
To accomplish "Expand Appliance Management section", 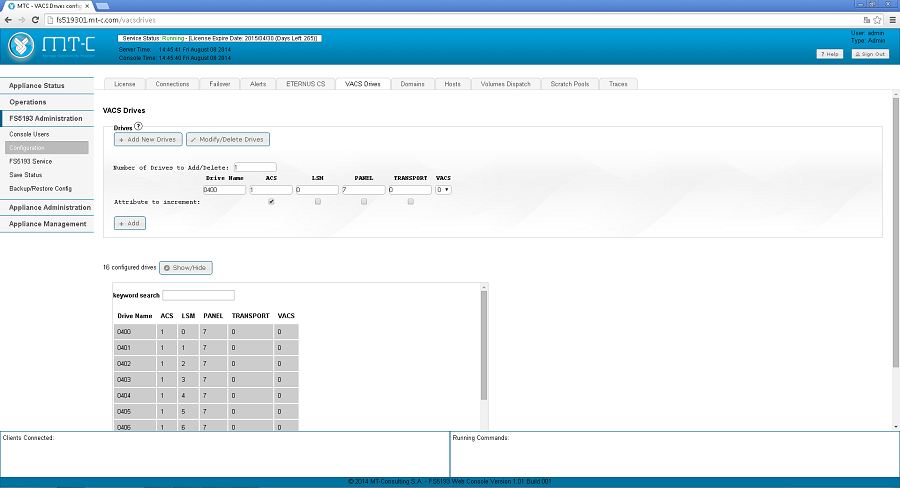I will 47,224.
